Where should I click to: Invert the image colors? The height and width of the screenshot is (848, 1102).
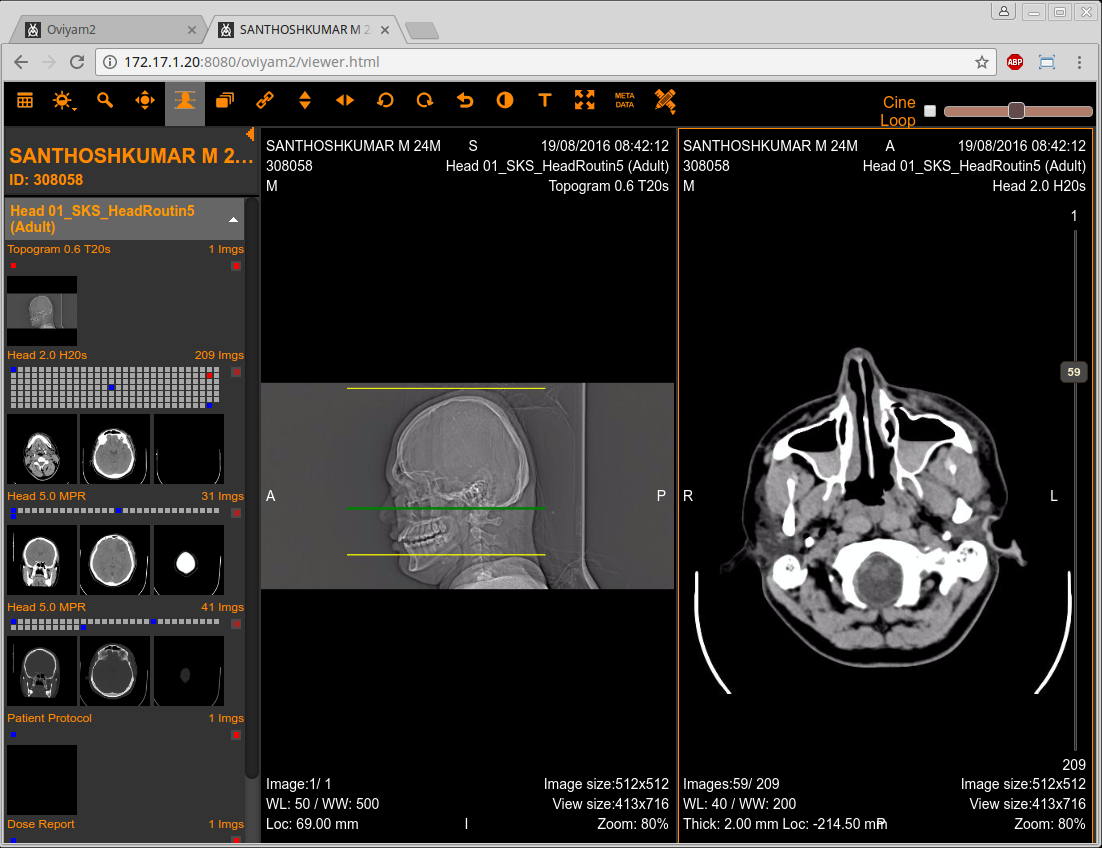point(505,100)
